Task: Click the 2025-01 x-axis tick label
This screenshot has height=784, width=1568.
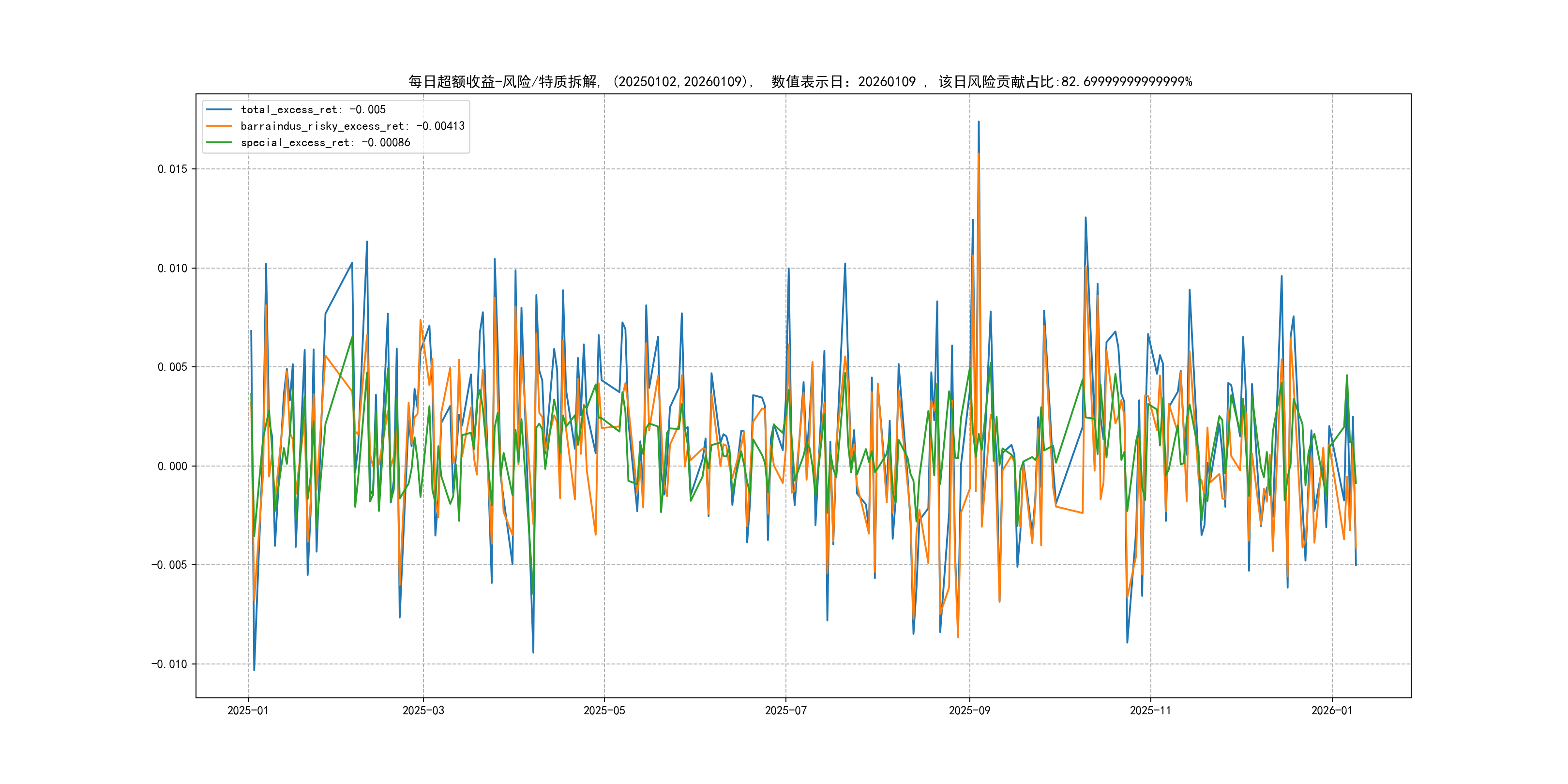Action: click(248, 710)
